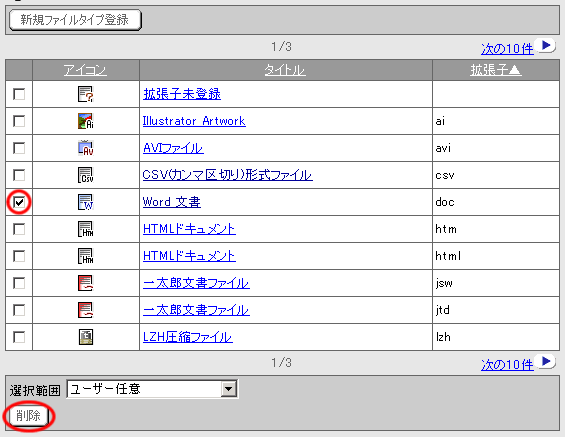This screenshot has height=437, width=565.
Task: Open the 選択範囲 ユーザー任意 dropdown
Action: coord(152,389)
